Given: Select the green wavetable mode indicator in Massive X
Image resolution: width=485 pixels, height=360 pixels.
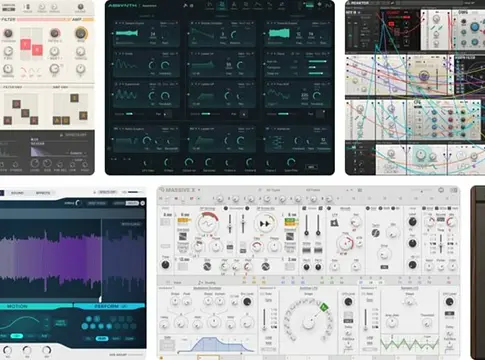Looking at the screenshot, I should coord(290,221).
